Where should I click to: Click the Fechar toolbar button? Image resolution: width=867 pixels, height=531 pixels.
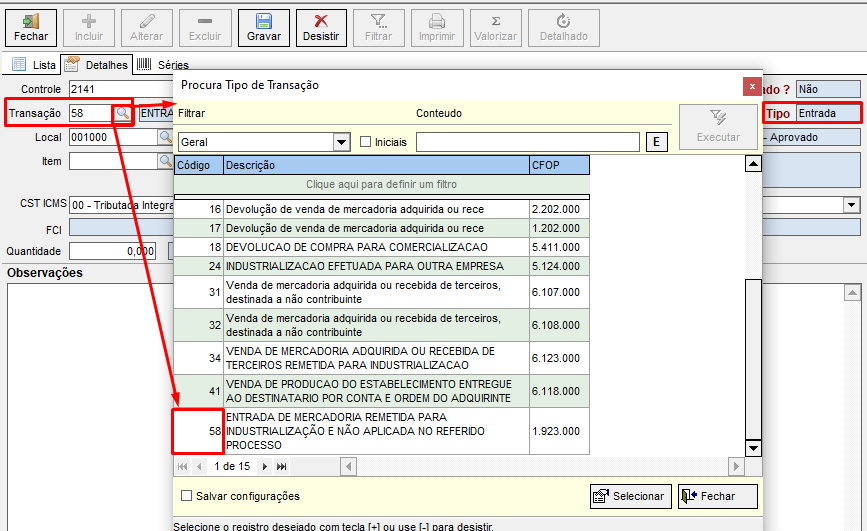[30, 27]
